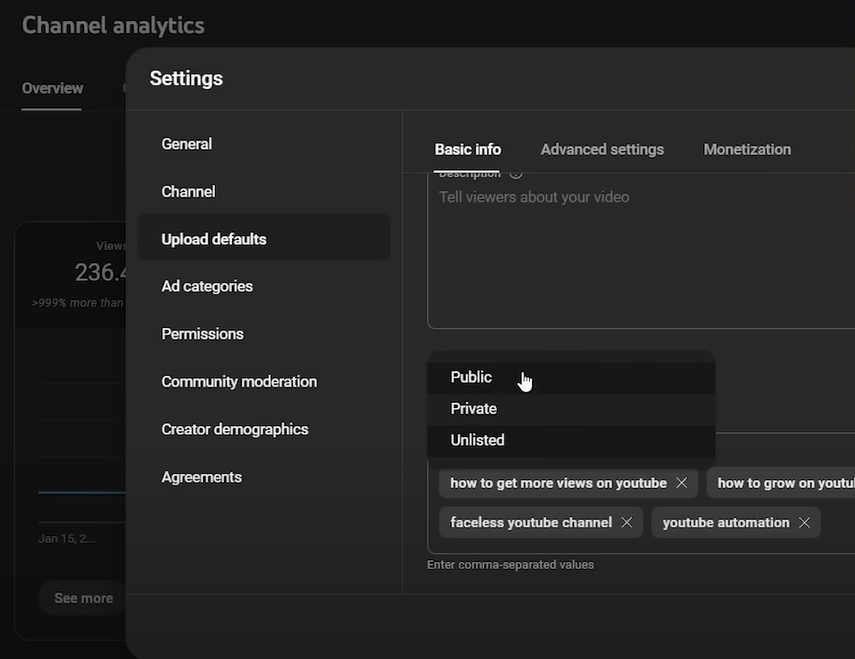This screenshot has height=659, width=855.
Task: Open Permissions settings
Action: (x=202, y=334)
